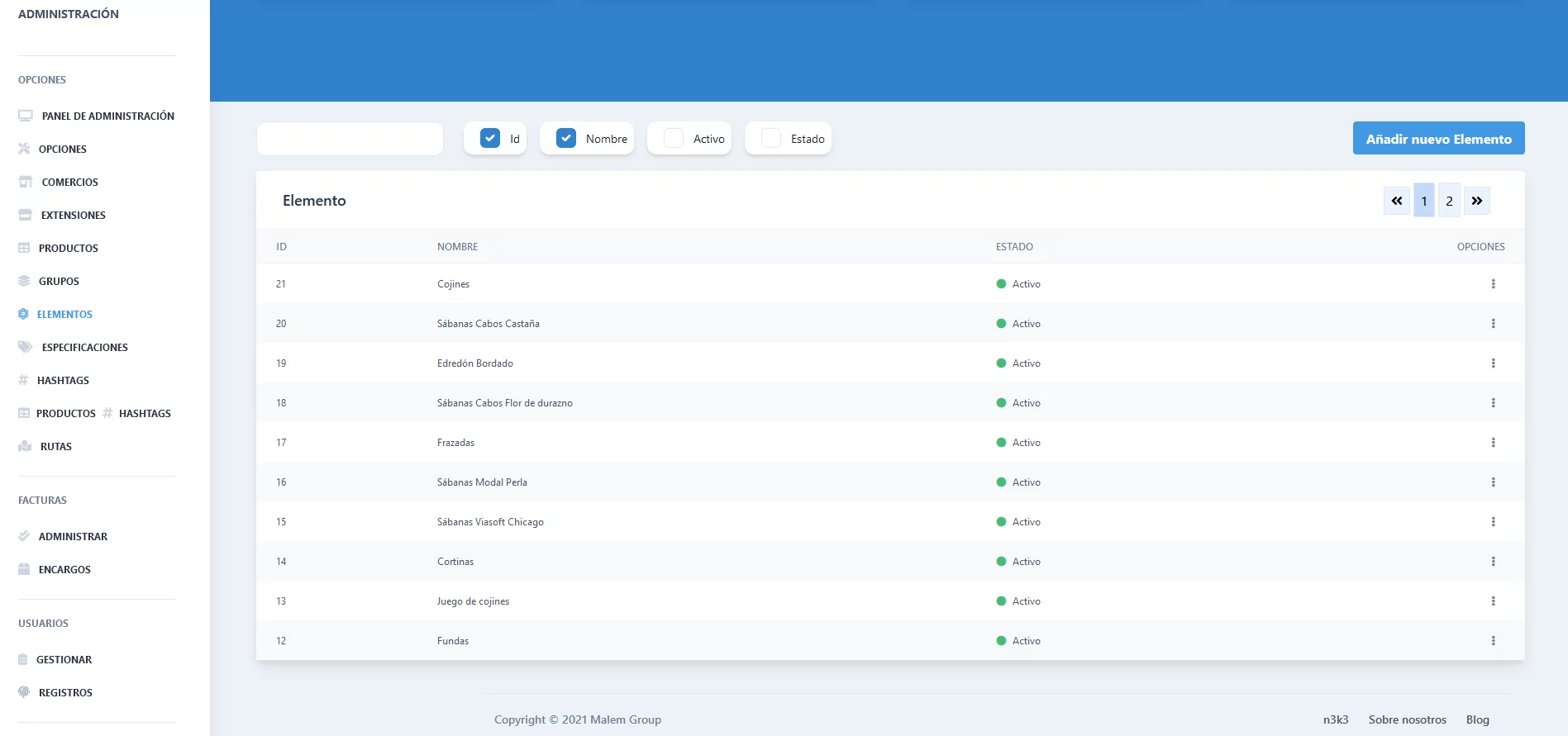Click the Grupos layers icon
1568x736 pixels.
coord(24,281)
